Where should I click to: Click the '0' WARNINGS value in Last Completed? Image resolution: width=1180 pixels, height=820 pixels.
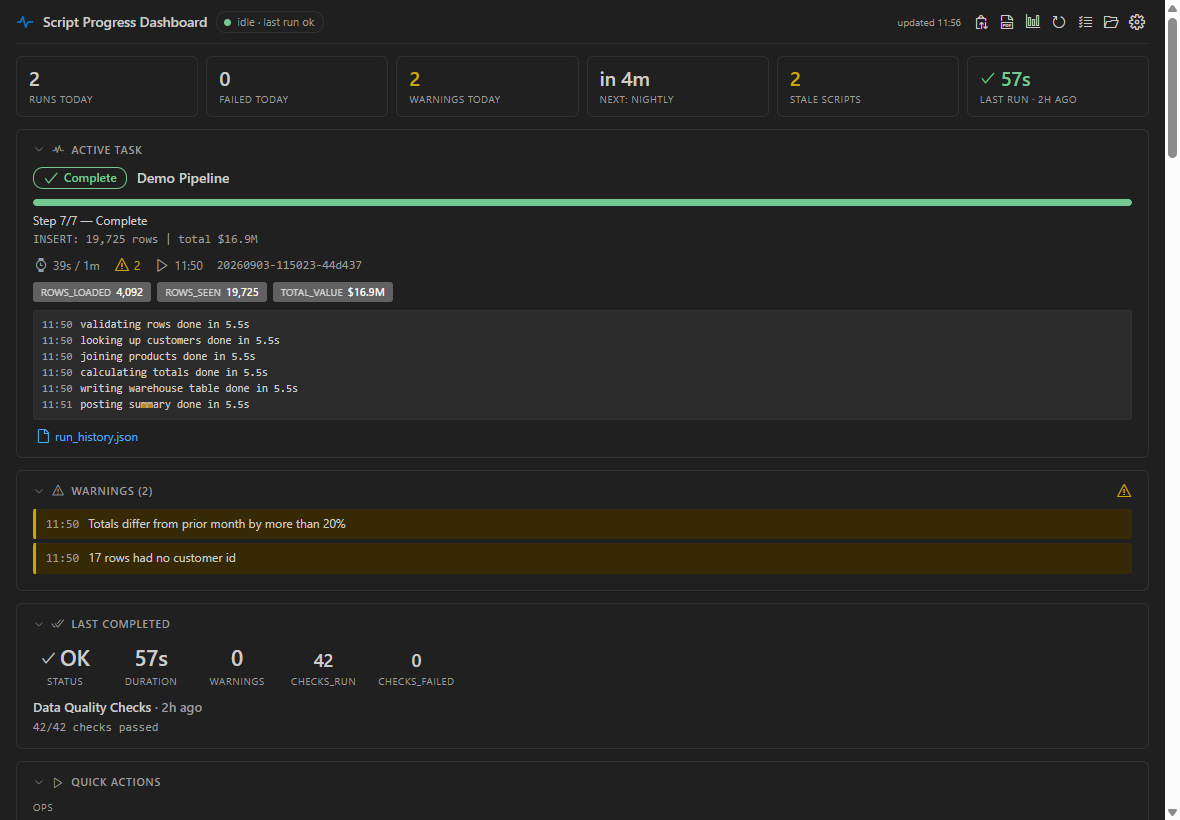click(237, 658)
